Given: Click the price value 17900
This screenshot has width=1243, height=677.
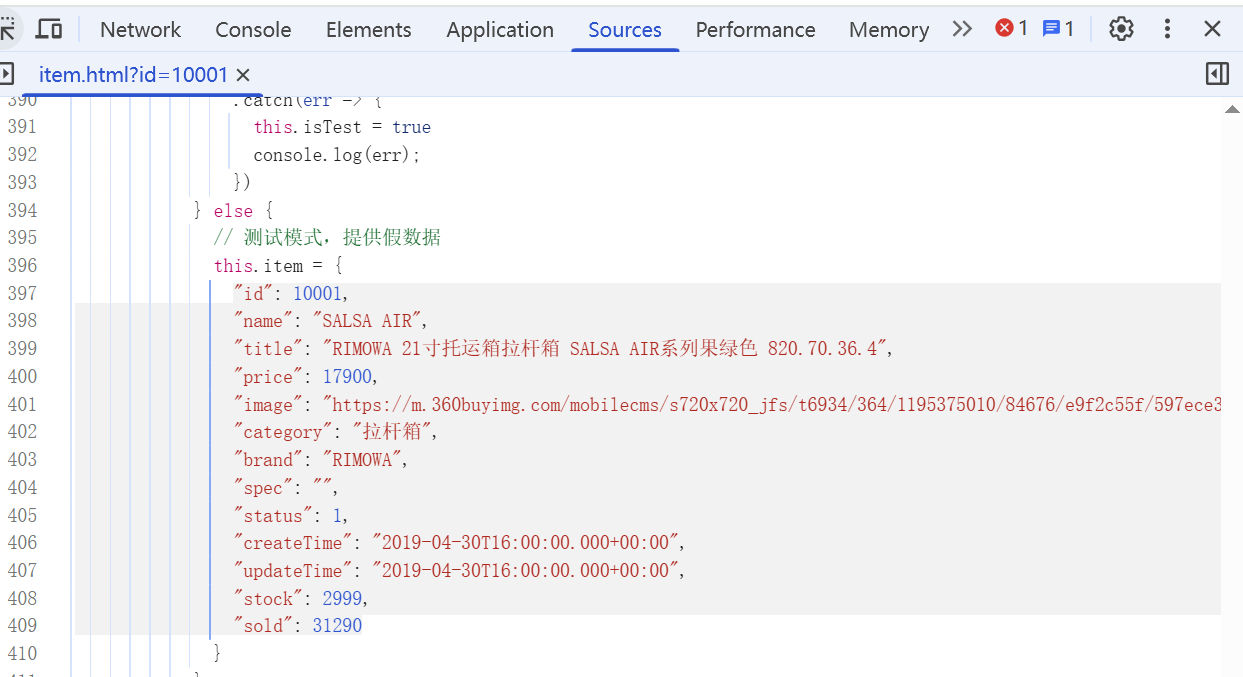Looking at the screenshot, I should (346, 377).
